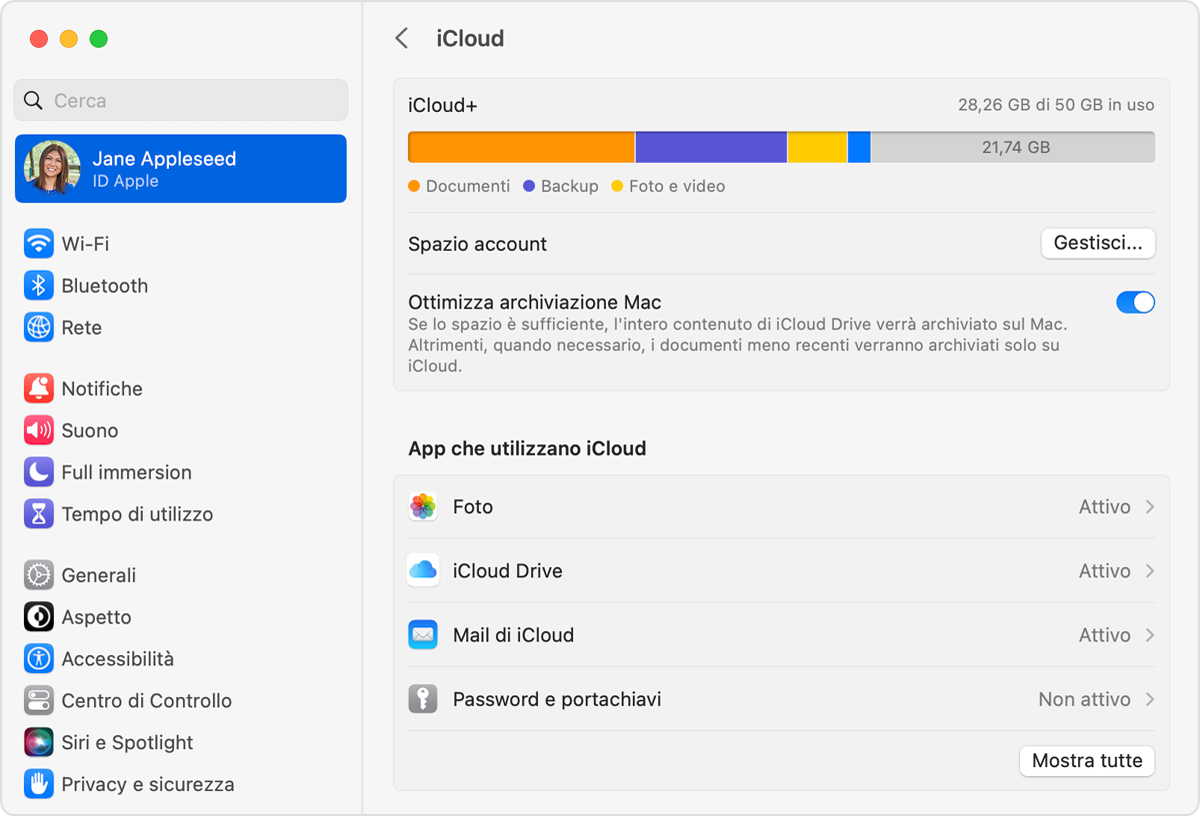Click the Notifiche bell icon
The width and height of the screenshot is (1200, 816).
point(39,389)
